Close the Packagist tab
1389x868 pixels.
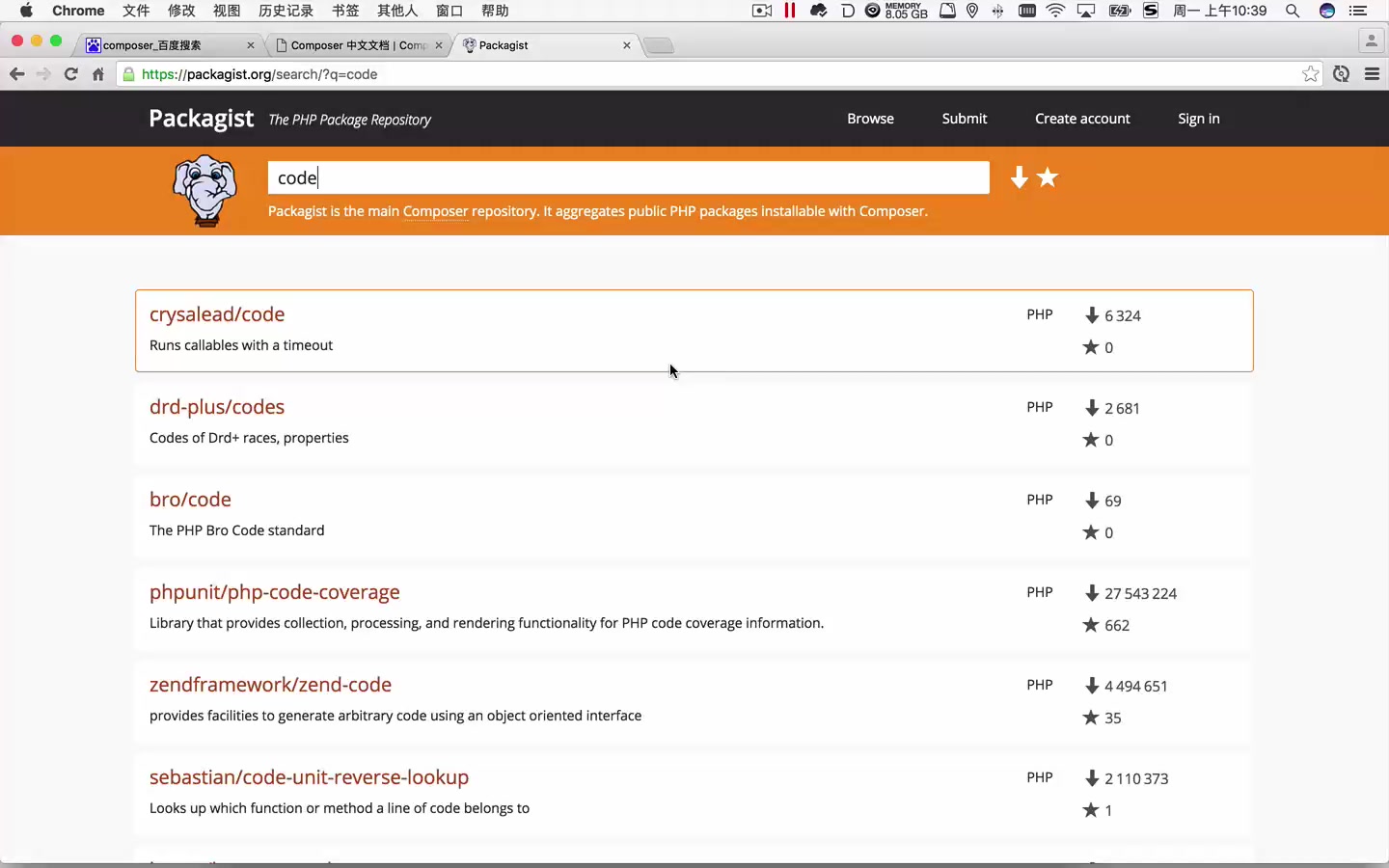click(627, 45)
